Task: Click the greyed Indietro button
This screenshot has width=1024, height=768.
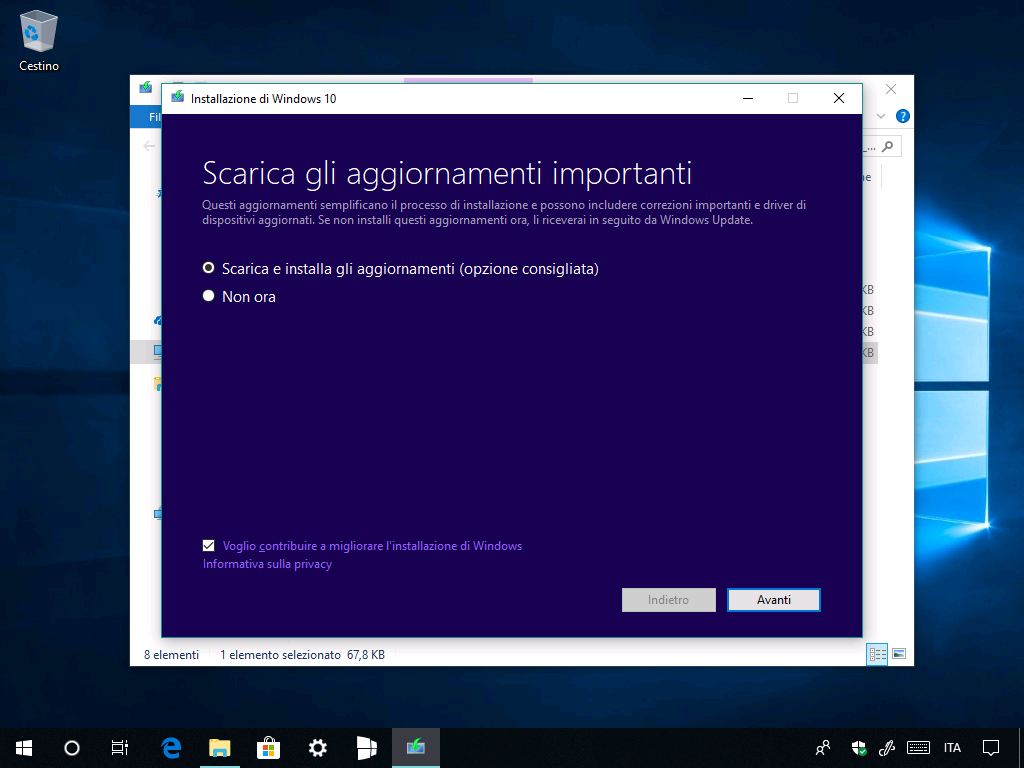Action: [x=668, y=600]
